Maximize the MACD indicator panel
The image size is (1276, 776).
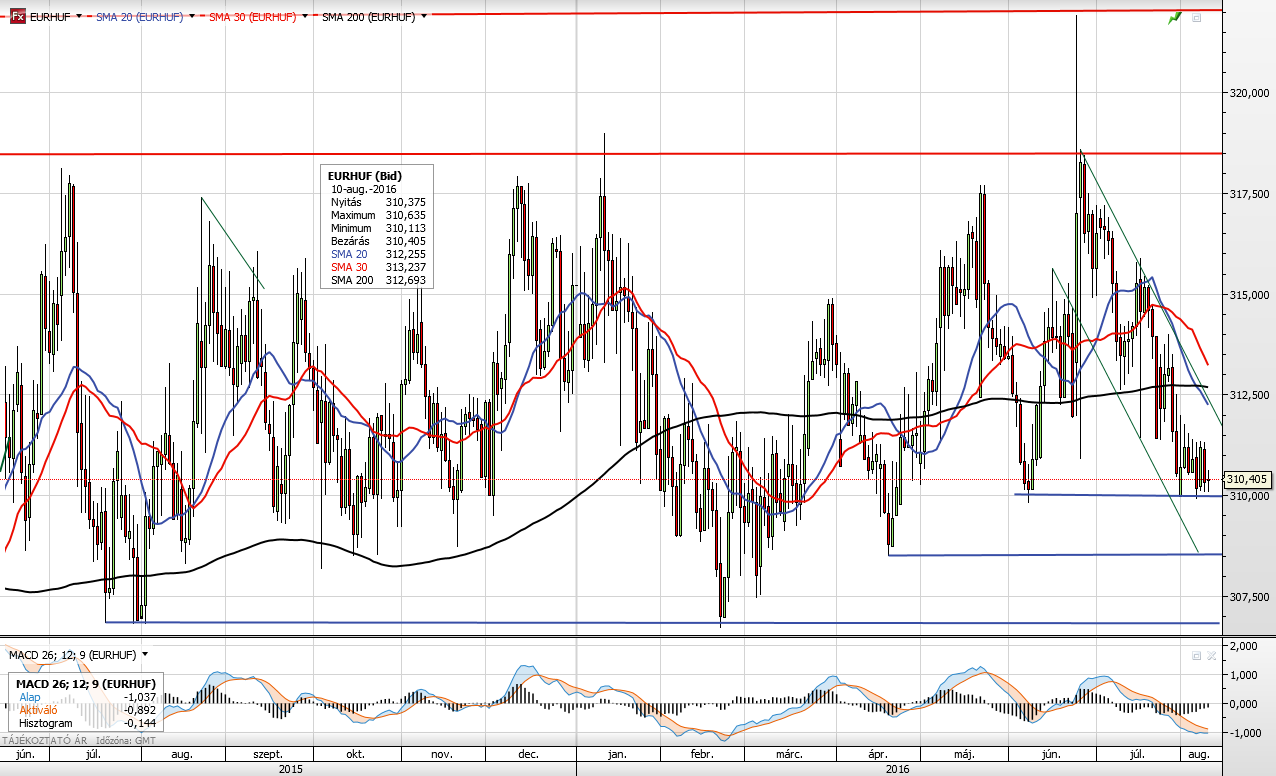(1196, 655)
